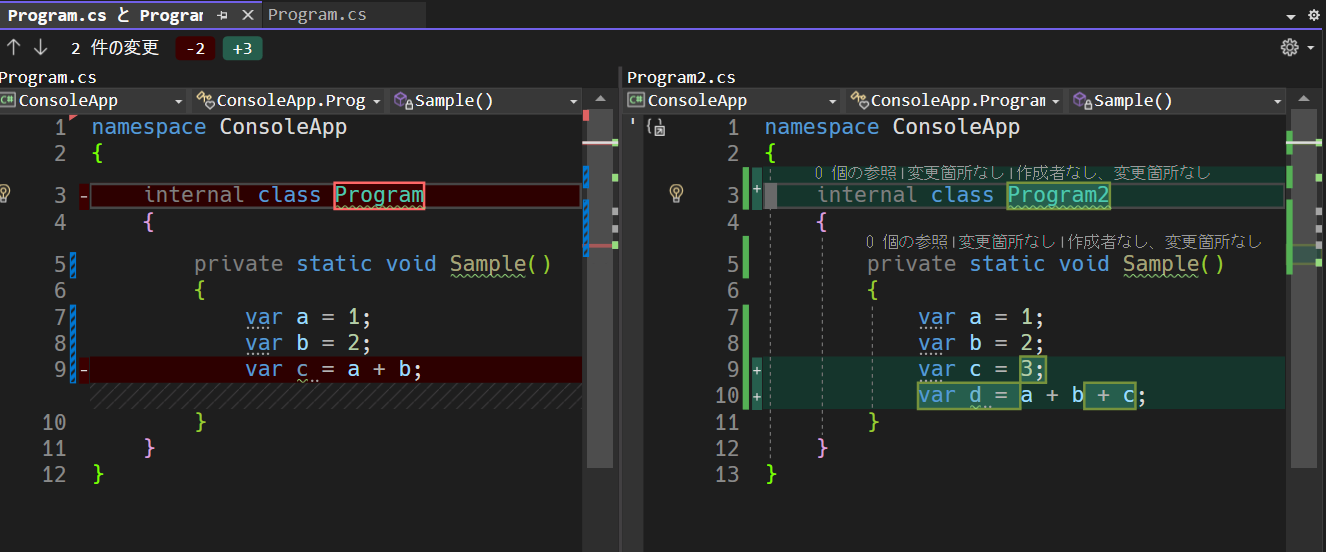The image size is (1326, 552).
Task: Expand the diff settings gear dropdown arrow
Action: tap(1311, 48)
